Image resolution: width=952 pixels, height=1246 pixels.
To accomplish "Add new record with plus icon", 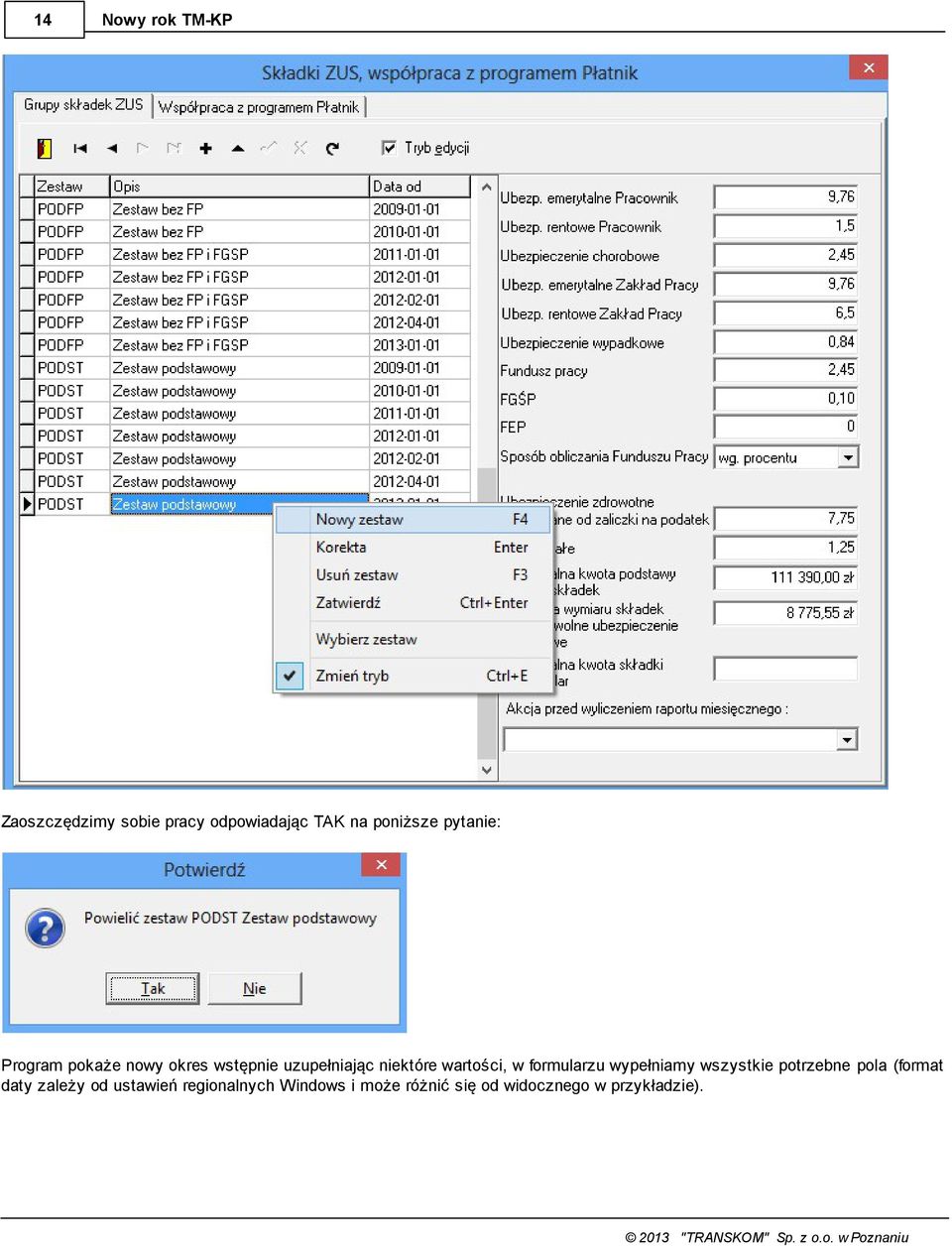I will (205, 148).
